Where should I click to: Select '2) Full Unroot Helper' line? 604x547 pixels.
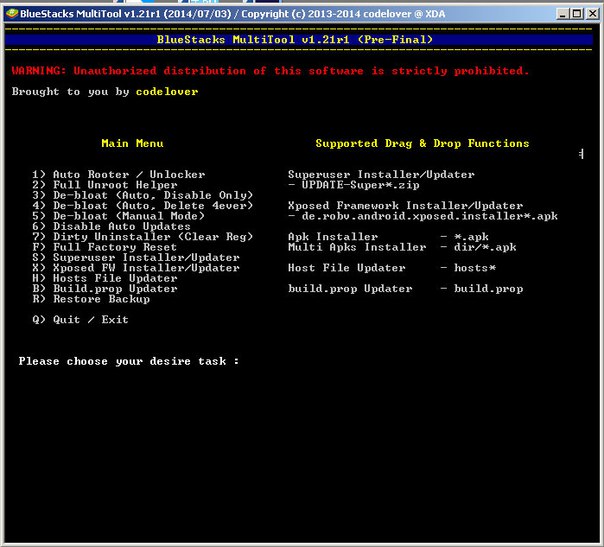105,185
